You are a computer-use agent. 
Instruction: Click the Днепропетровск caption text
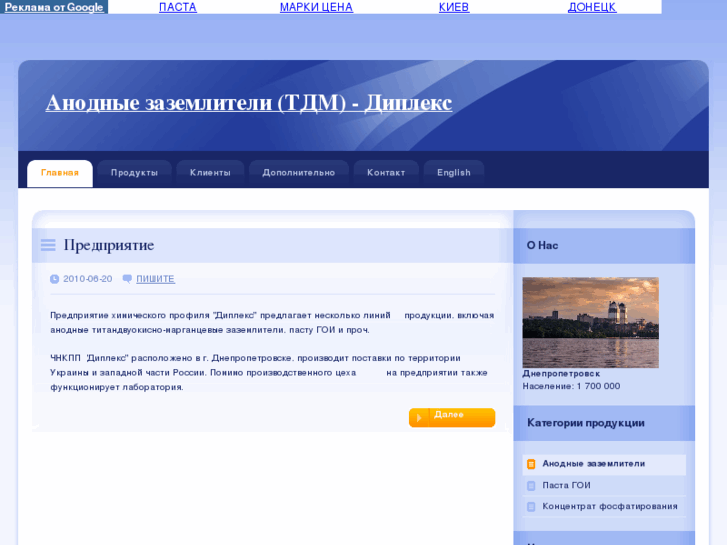pyautogui.click(x=561, y=373)
